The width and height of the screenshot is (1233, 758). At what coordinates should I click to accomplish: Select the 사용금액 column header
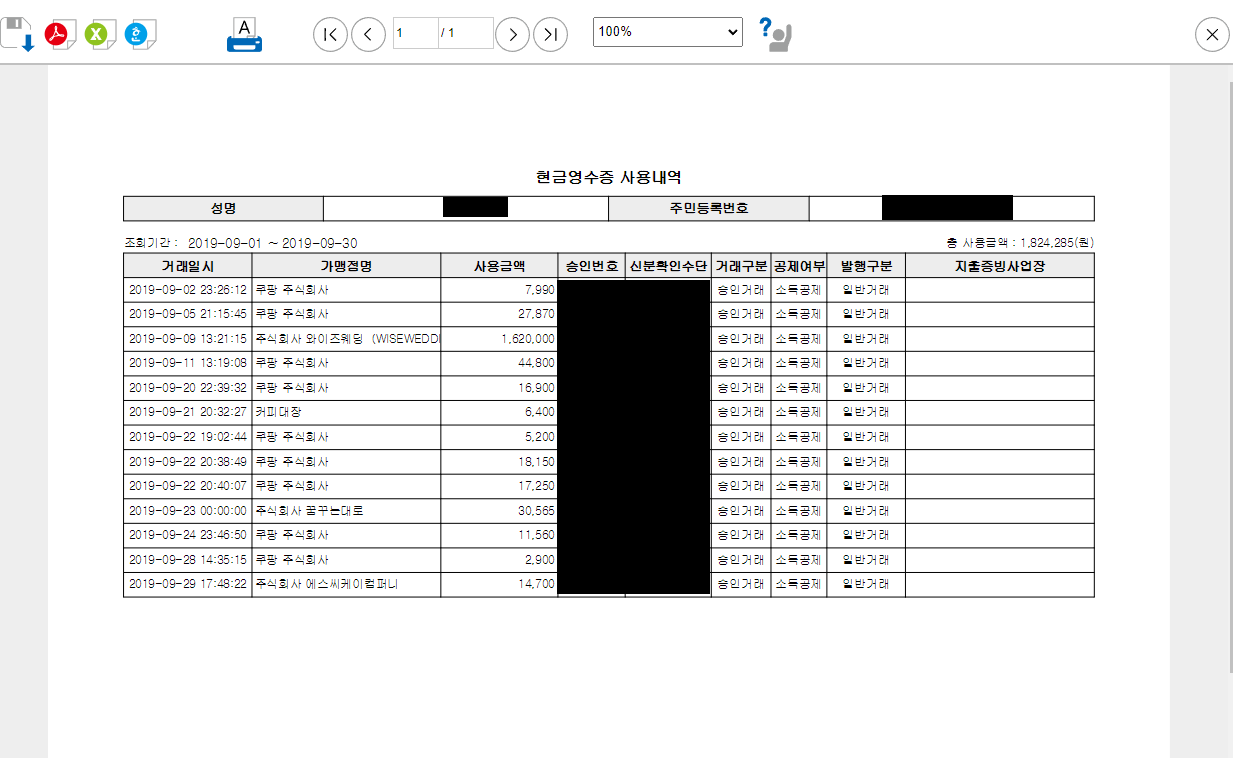coord(499,266)
